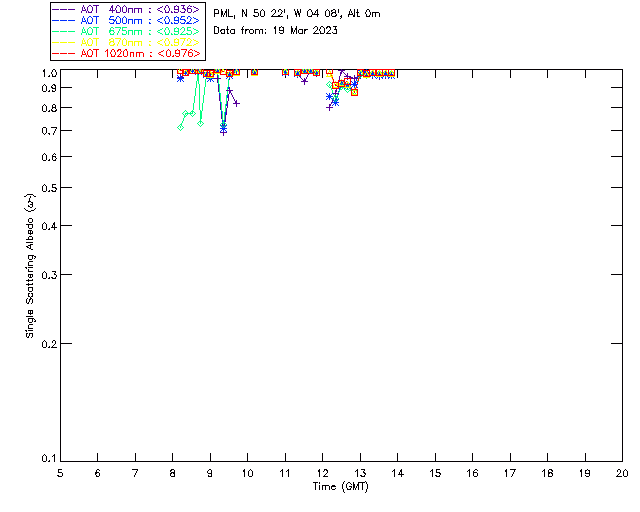Viewport: 640px width, 512px height.
Task: Click the 0.3 y-axis tick label
Action: 49,275
